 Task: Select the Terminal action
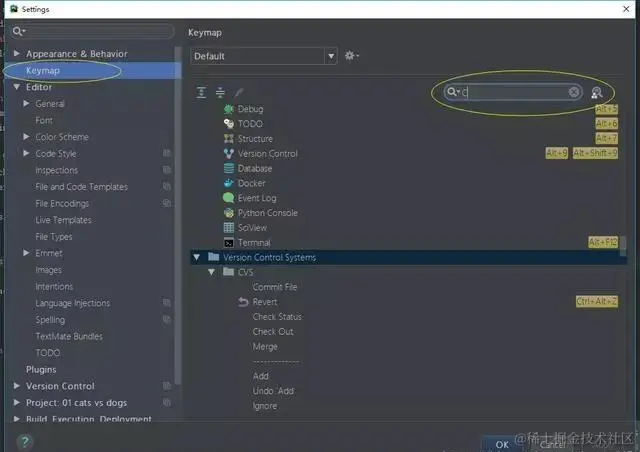(247, 243)
